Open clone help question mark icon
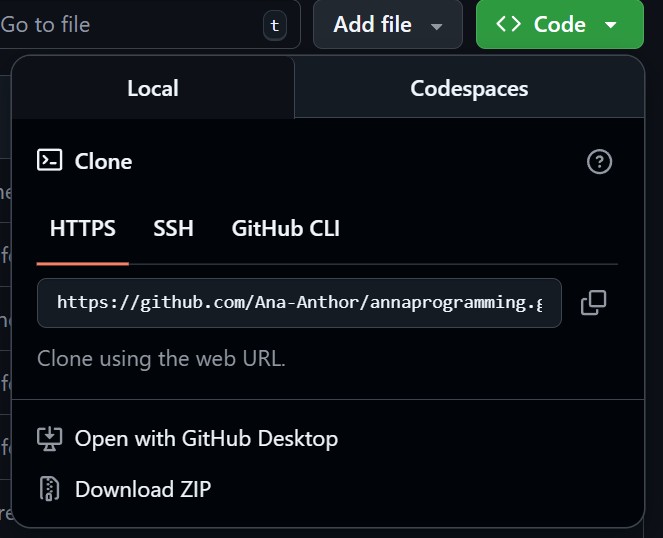This screenshot has width=663, height=538. tap(599, 162)
